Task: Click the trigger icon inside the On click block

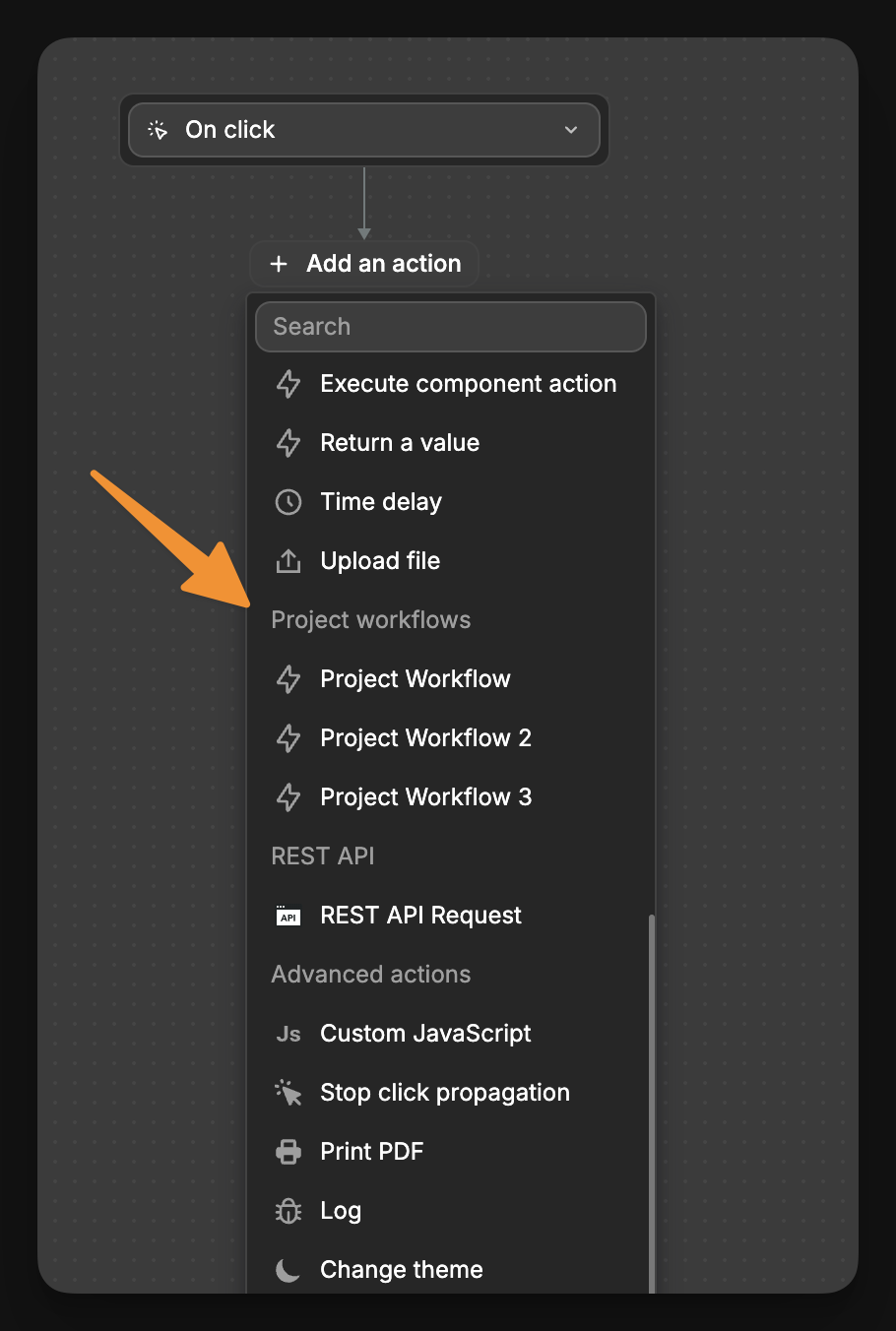Action: pos(158,129)
